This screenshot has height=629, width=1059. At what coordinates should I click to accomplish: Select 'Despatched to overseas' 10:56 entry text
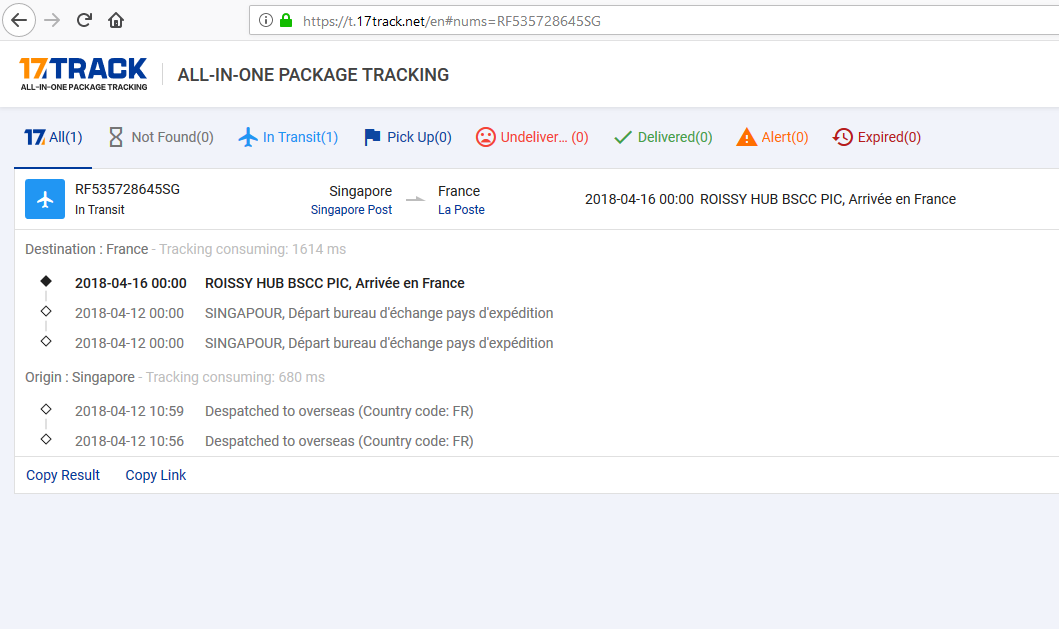click(x=339, y=441)
